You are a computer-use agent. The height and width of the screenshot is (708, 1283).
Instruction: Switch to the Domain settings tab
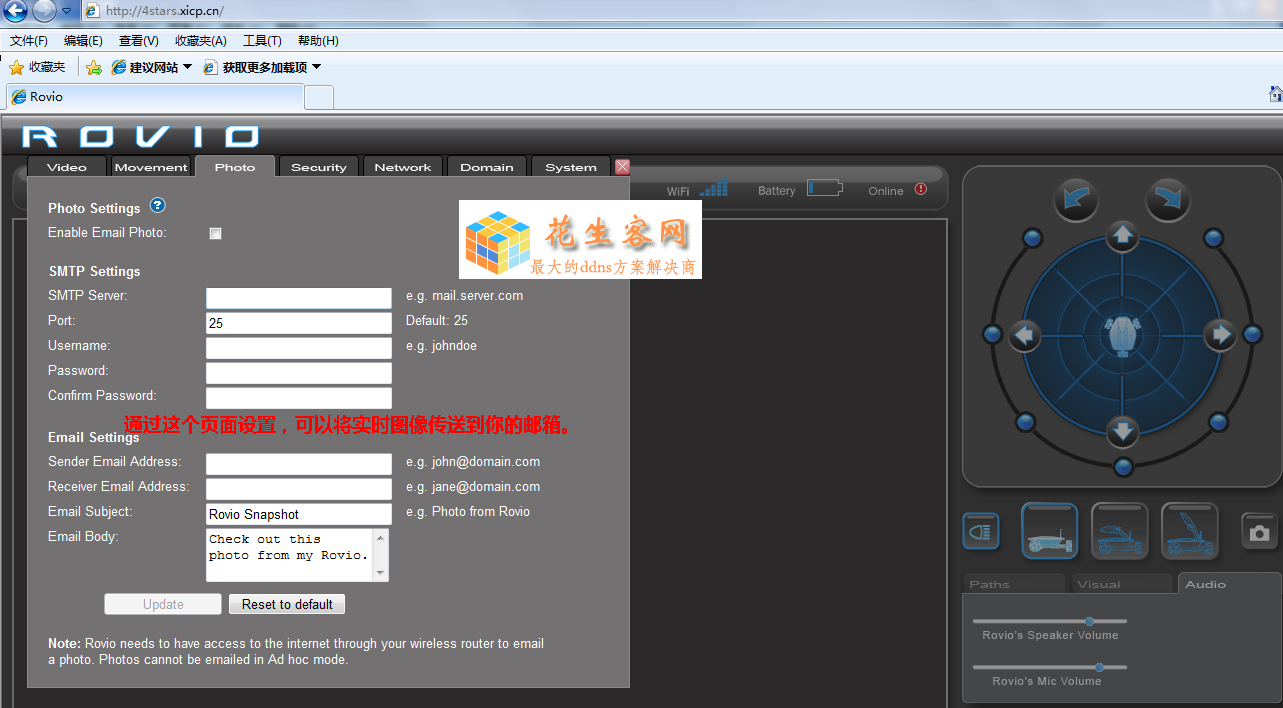click(x=487, y=167)
